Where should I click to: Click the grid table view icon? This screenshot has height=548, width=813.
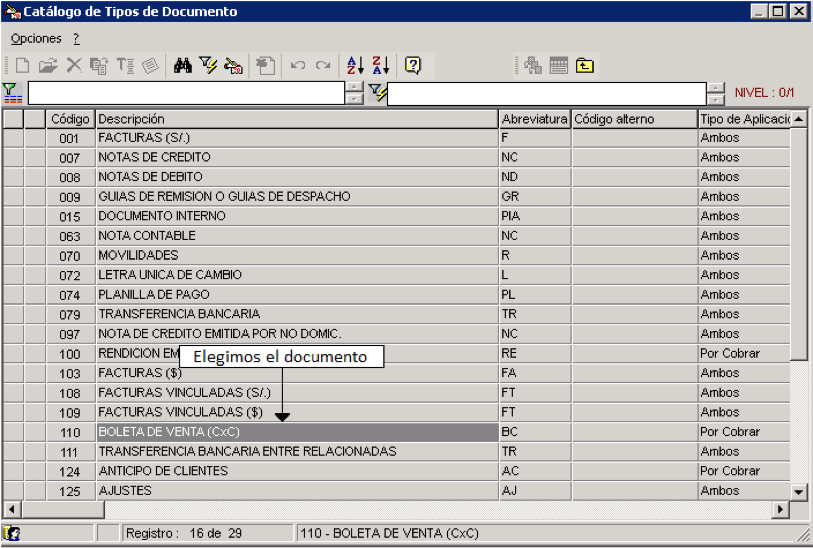tap(558, 65)
